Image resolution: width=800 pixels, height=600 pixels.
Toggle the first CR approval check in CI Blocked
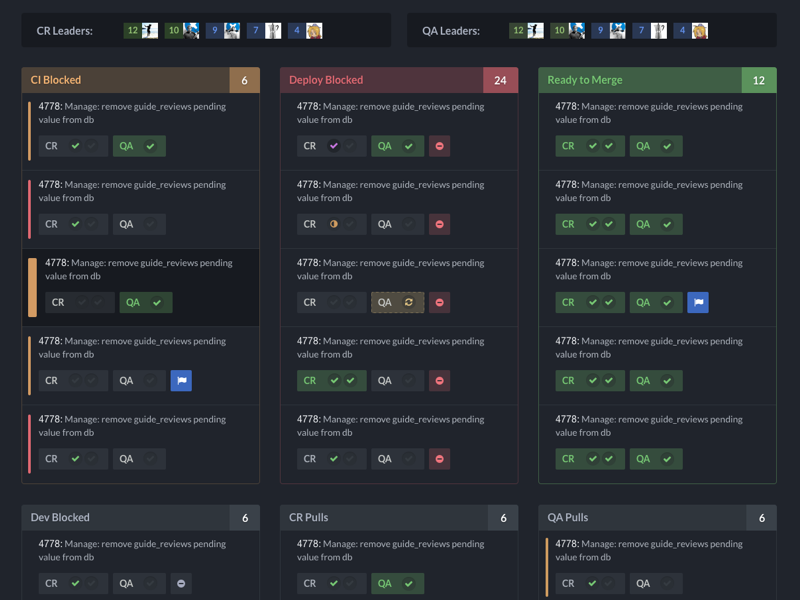(x=73, y=145)
